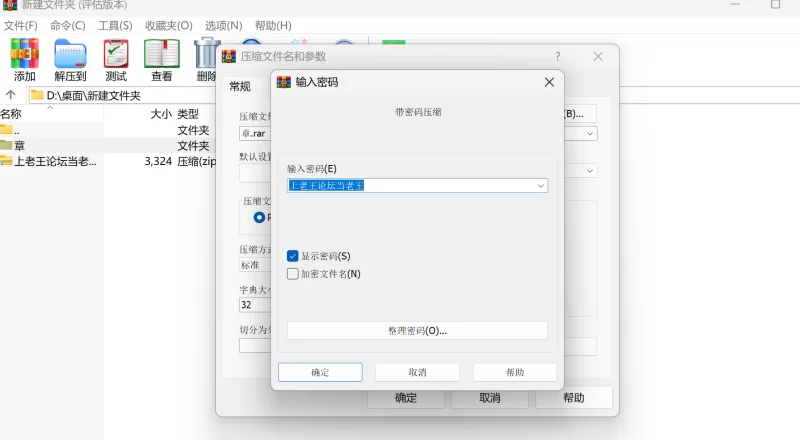The height and width of the screenshot is (440, 800).
Task: Switch to the General (常规) tab
Action: pos(240,86)
